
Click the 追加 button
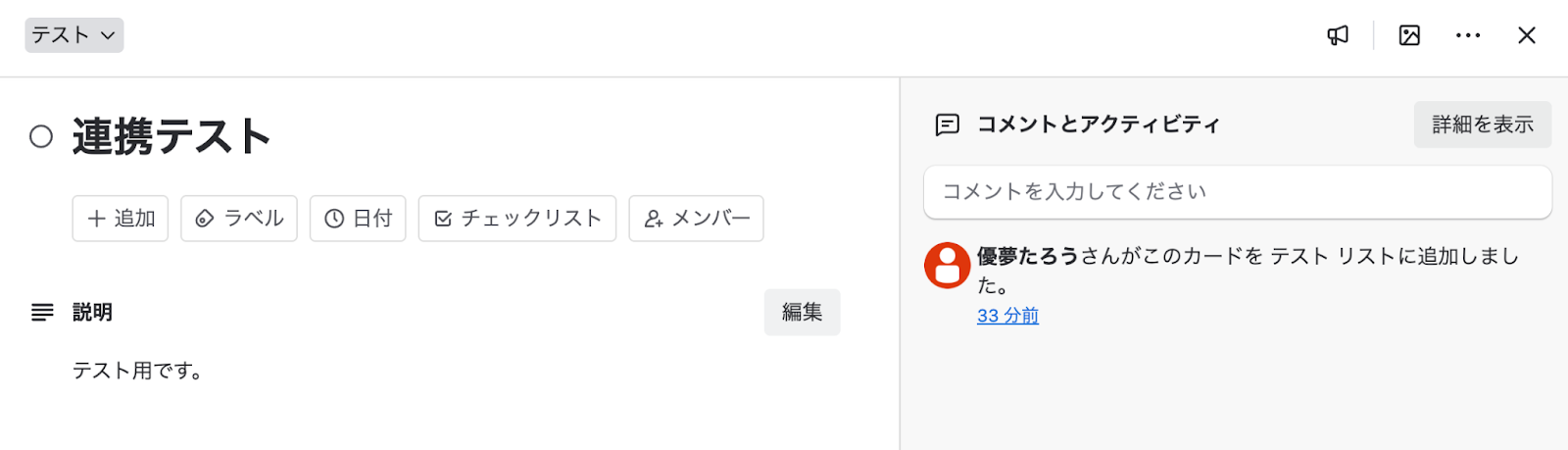tap(121, 219)
